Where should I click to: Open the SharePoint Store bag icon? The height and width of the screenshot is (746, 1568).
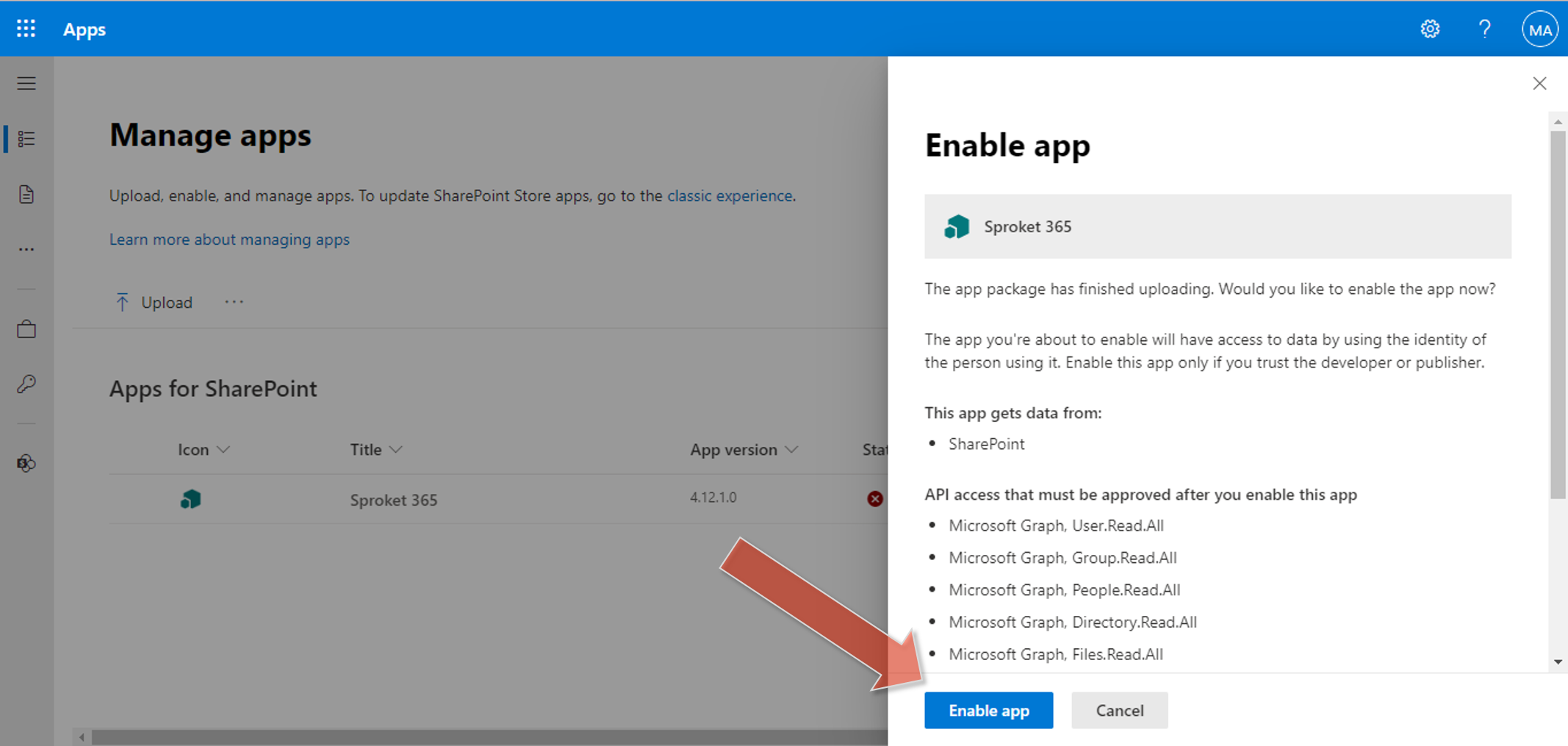[x=26, y=329]
